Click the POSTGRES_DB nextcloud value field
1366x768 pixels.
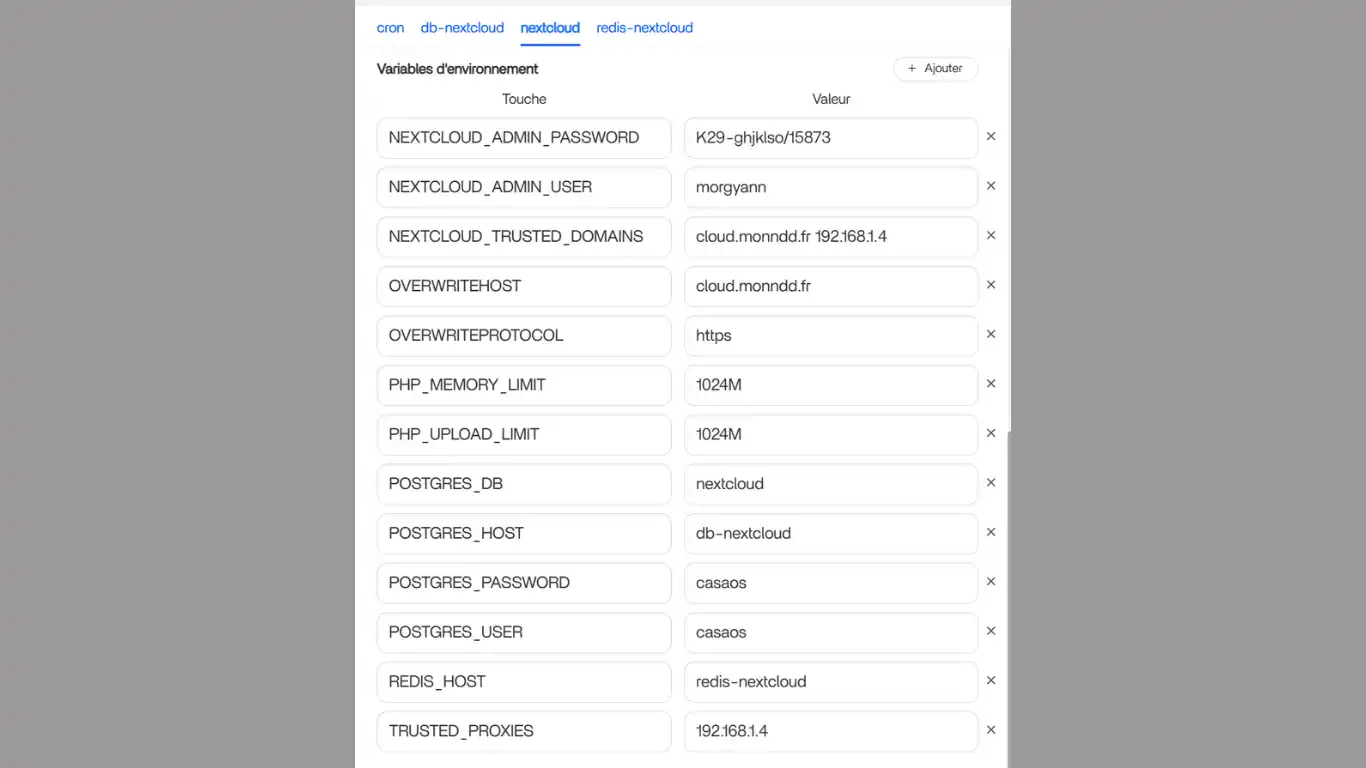830,484
